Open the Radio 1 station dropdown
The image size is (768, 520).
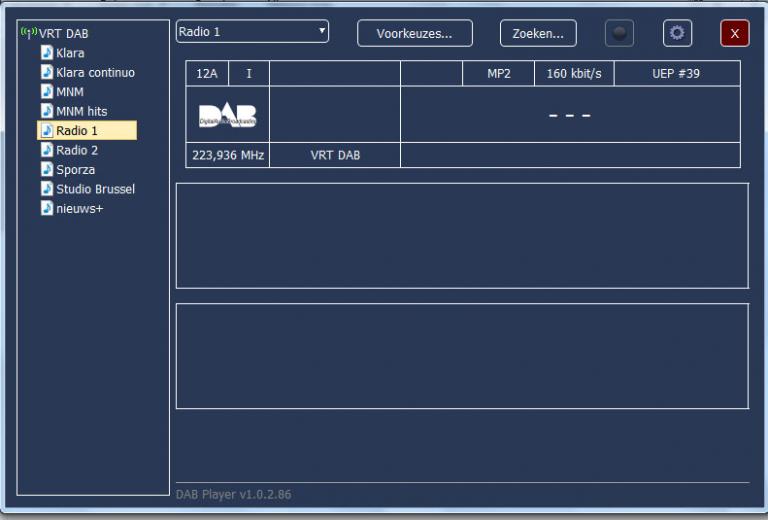click(252, 32)
